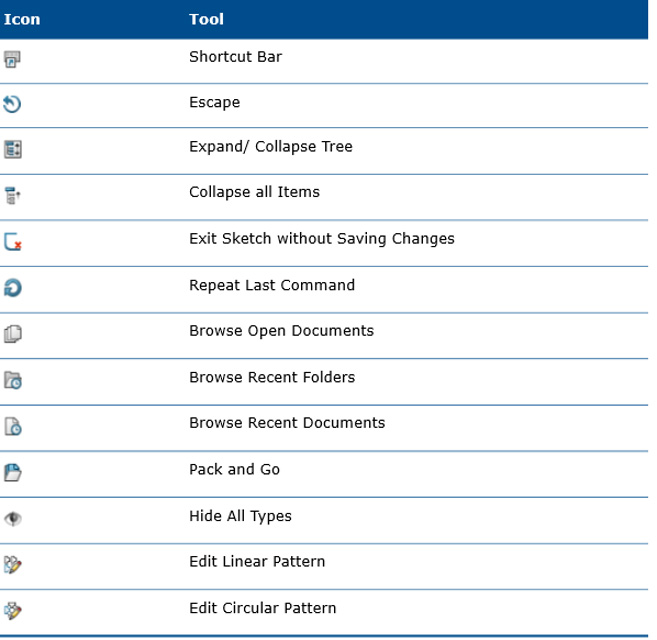Click the Shortcut Bar icon
This screenshot has height=640, width=657.
click(x=12, y=59)
